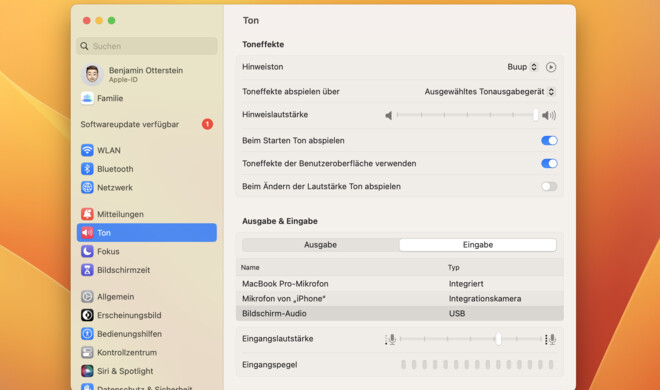Open WLAN settings icon in sidebar
This screenshot has height=390, width=660.
(x=87, y=150)
